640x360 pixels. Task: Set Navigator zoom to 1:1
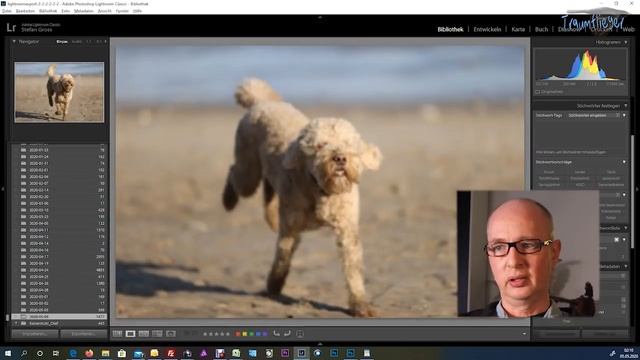click(89, 42)
